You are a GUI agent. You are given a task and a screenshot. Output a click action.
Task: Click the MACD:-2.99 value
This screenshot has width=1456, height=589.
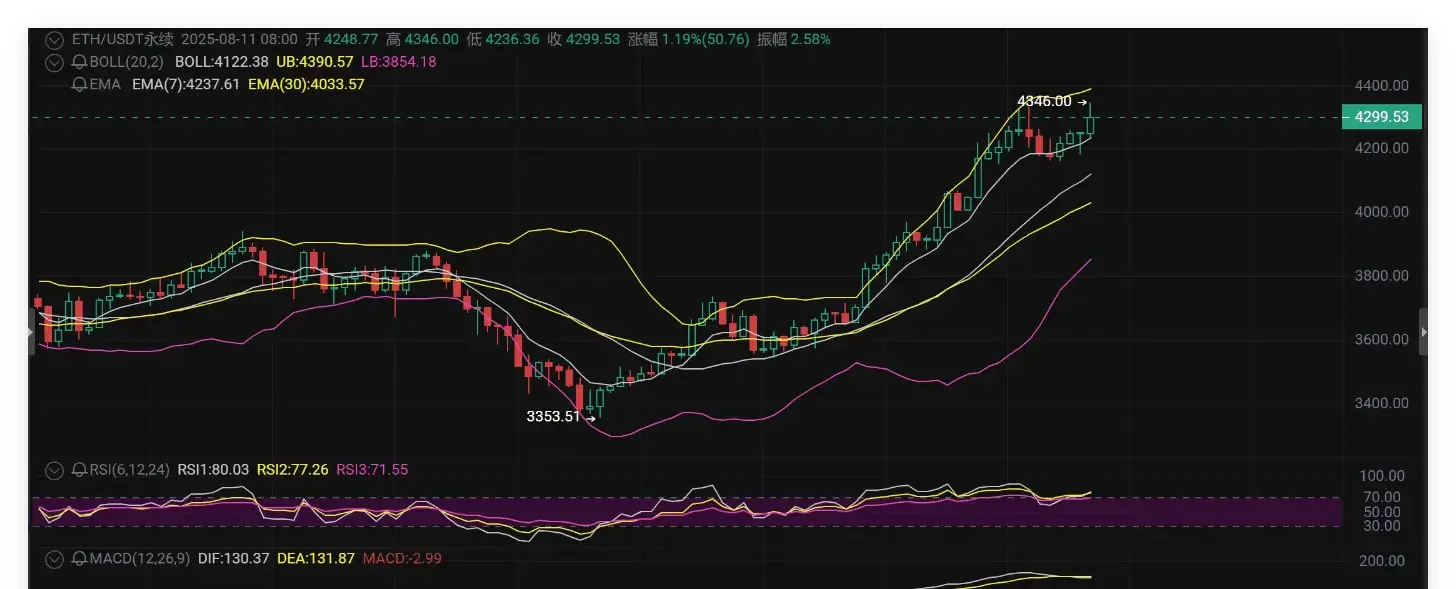[402, 558]
